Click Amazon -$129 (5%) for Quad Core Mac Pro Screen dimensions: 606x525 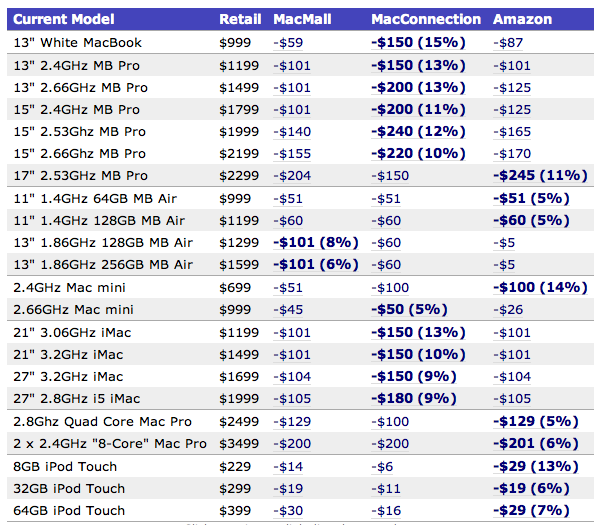(x=536, y=421)
